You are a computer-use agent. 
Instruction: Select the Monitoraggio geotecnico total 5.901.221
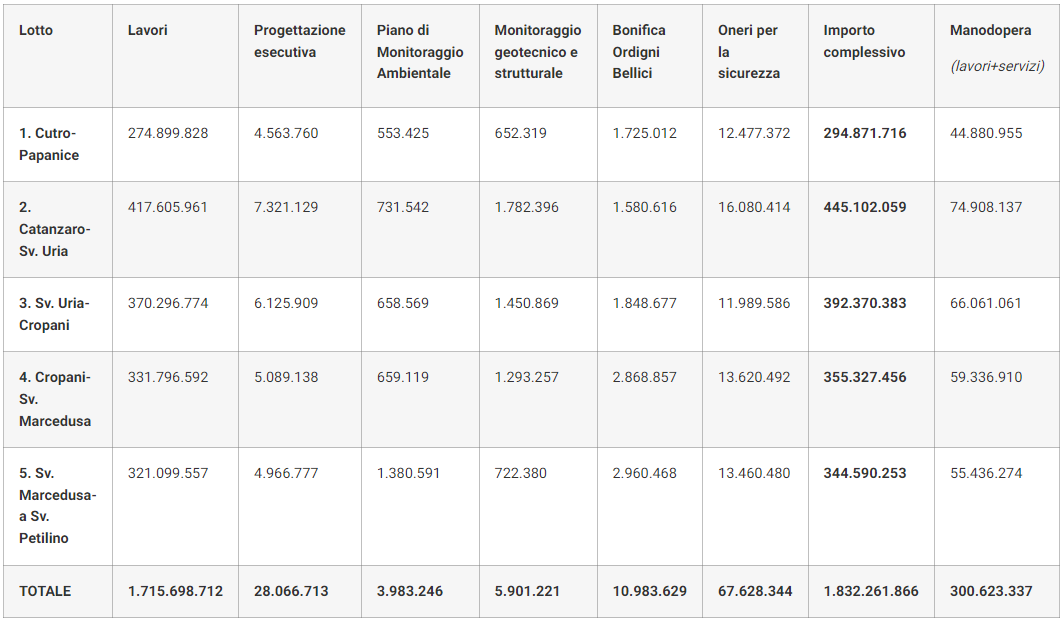[x=527, y=591]
